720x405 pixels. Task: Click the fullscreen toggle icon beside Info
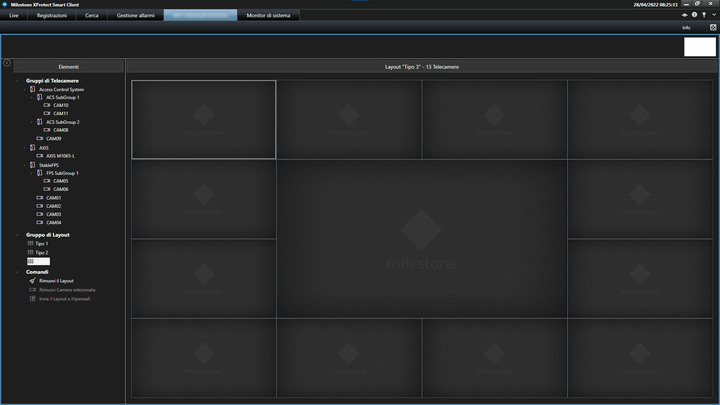(713, 28)
